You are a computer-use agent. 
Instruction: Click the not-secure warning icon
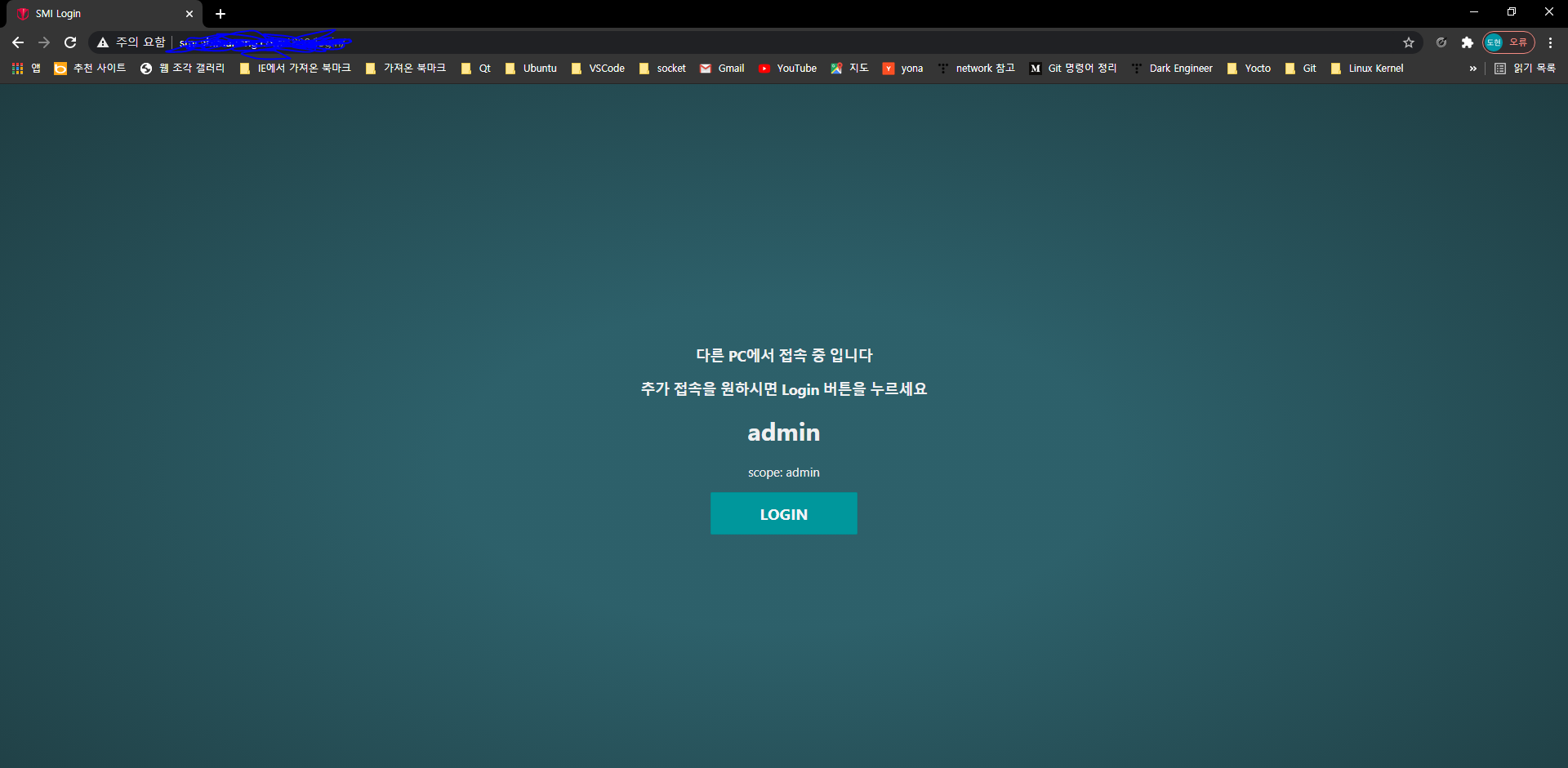pos(103,42)
